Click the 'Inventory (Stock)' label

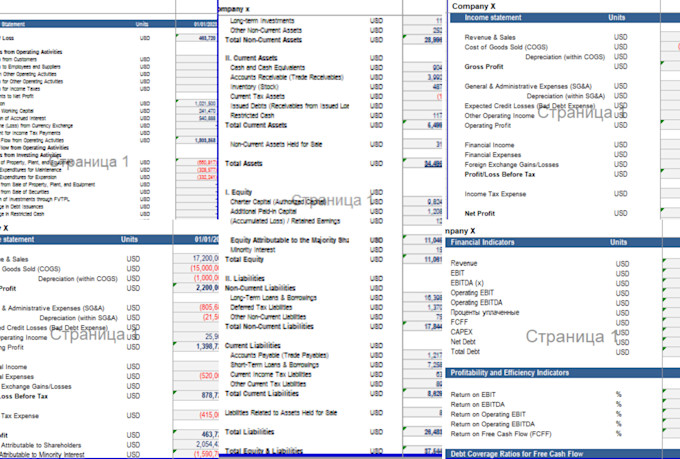[254, 87]
